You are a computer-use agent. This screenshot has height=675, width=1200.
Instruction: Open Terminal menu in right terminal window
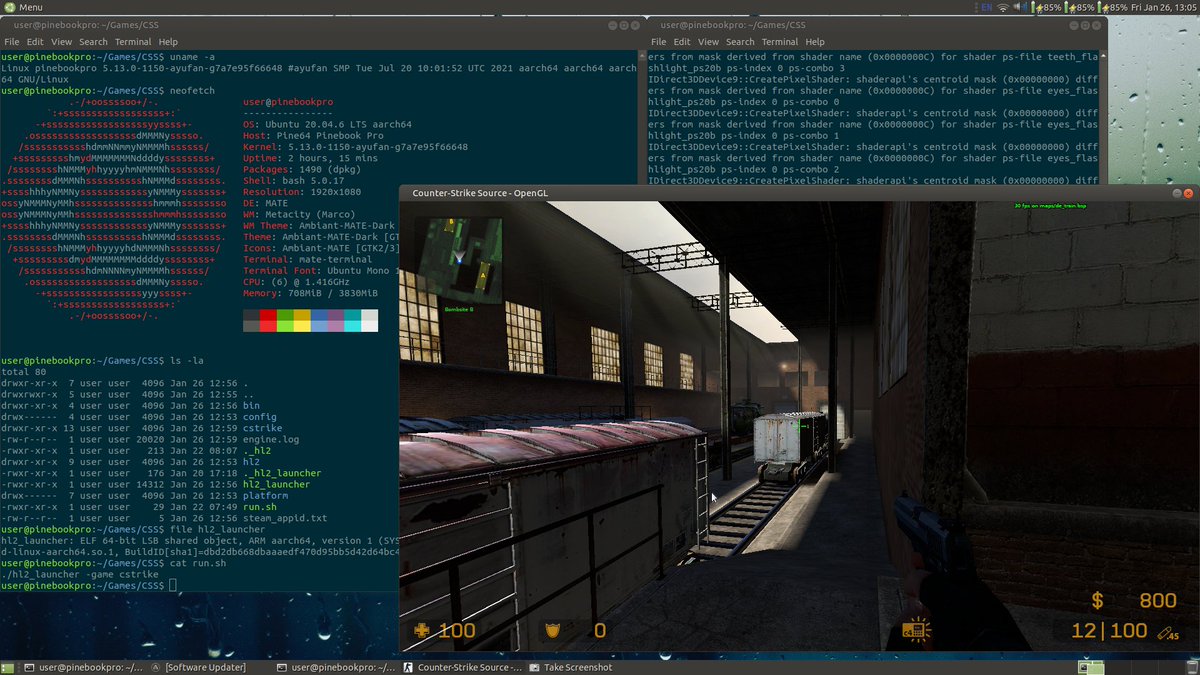(x=780, y=42)
